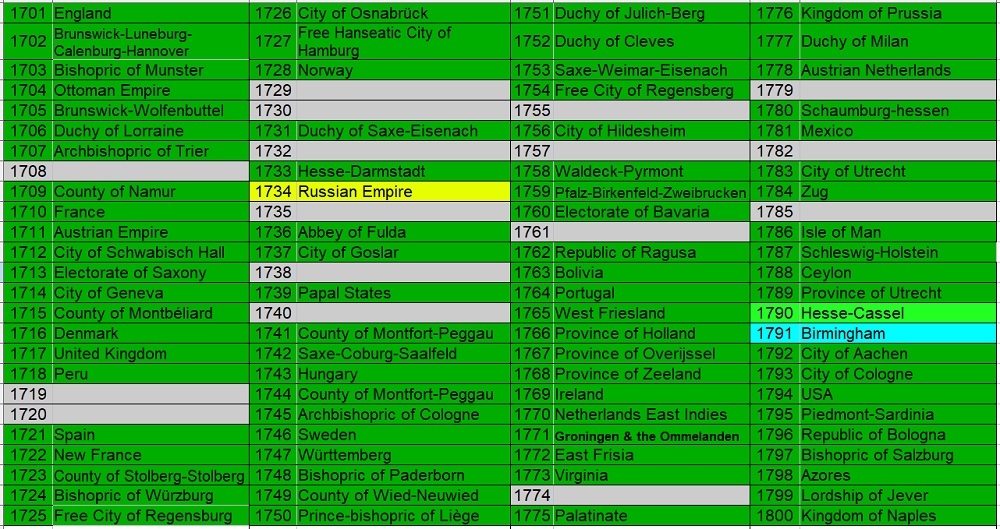Click the City of Geneva cell
The height and width of the screenshot is (529, 1000).
pyautogui.click(x=151, y=293)
